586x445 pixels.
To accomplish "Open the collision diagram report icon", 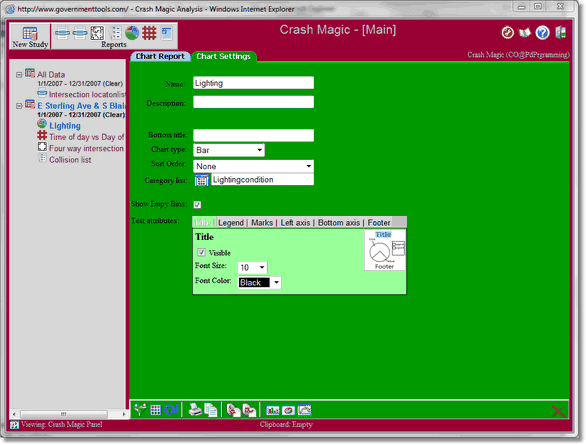I will [97, 34].
